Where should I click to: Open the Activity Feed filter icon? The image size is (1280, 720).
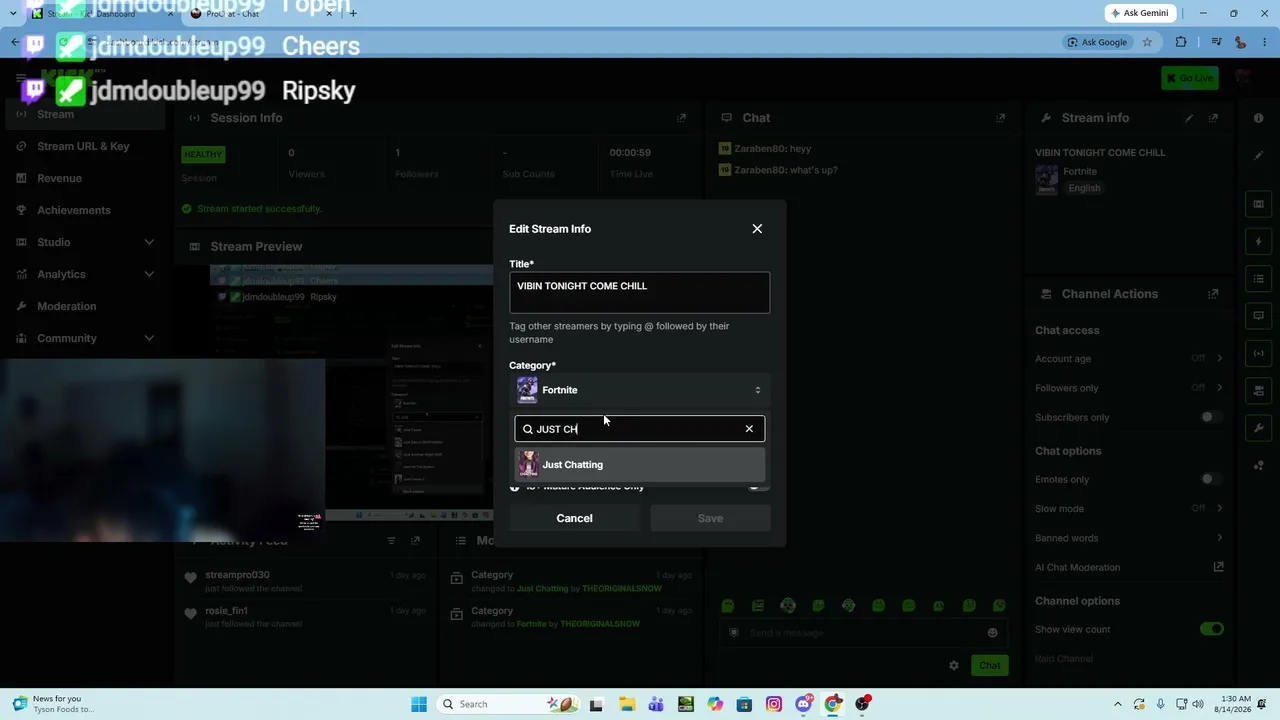click(x=391, y=541)
